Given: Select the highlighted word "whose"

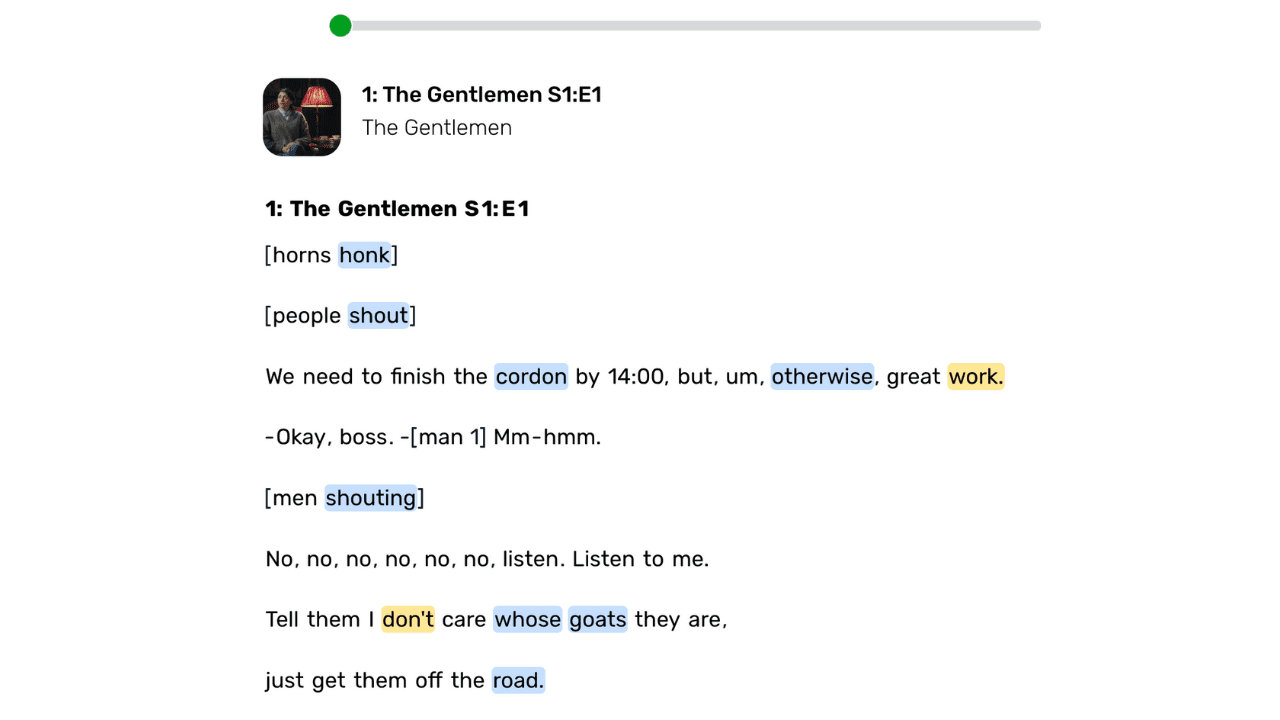Looking at the screenshot, I should (527, 619).
